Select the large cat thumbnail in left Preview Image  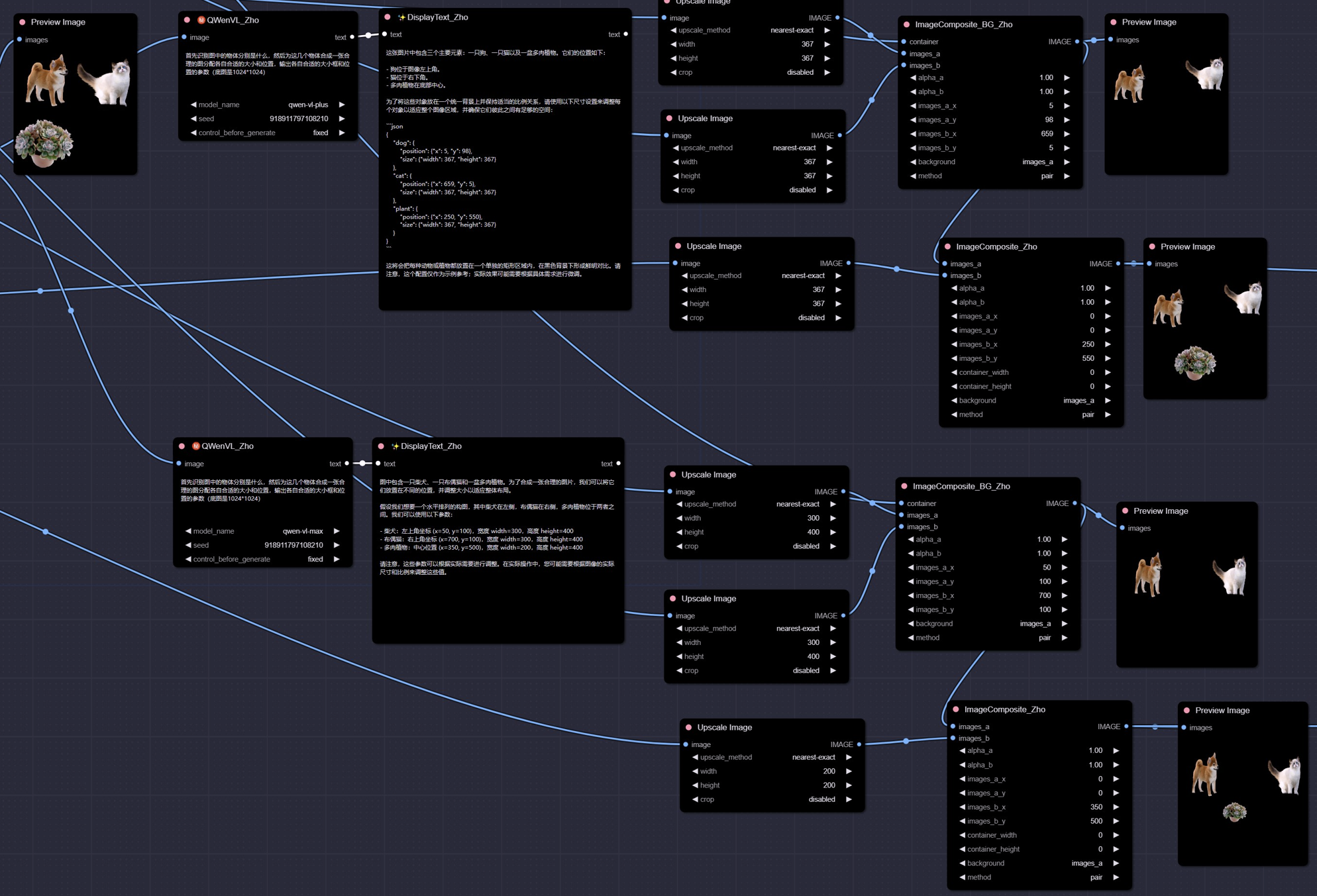[105, 82]
